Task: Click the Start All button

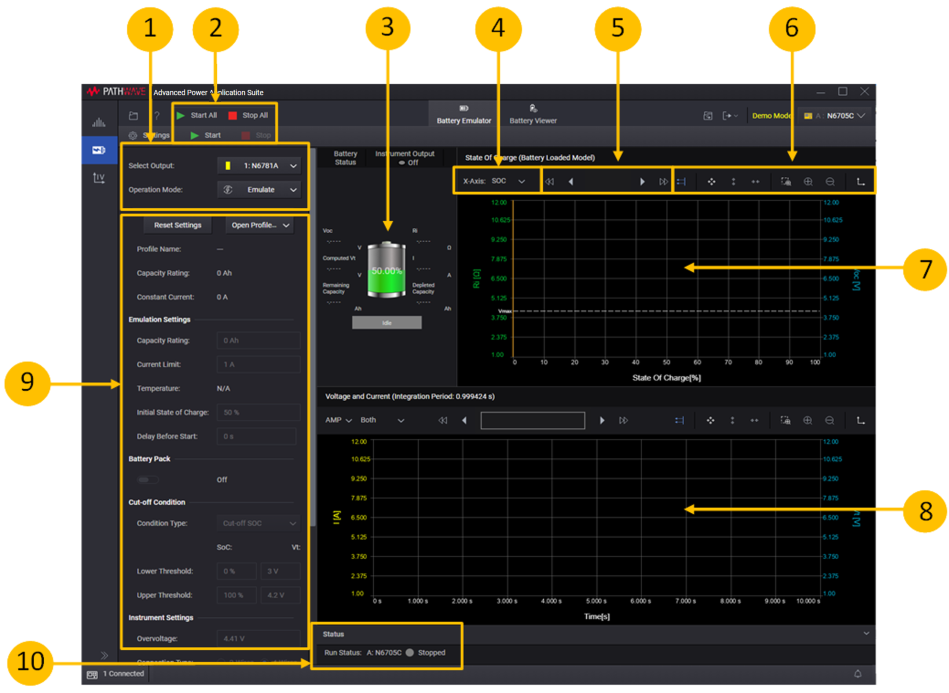Action: click(x=197, y=116)
